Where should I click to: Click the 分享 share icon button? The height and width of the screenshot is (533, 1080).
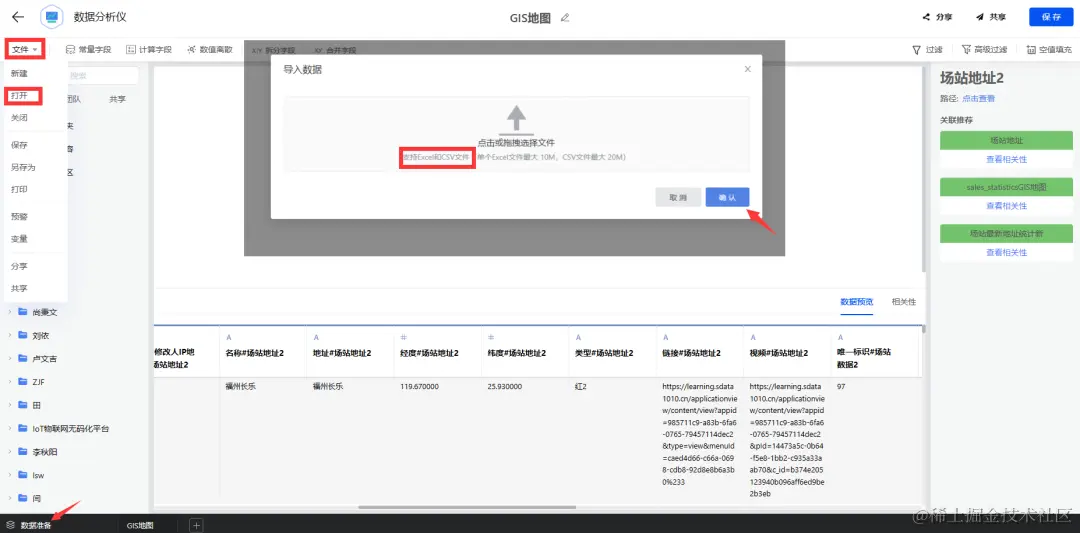click(x=937, y=17)
